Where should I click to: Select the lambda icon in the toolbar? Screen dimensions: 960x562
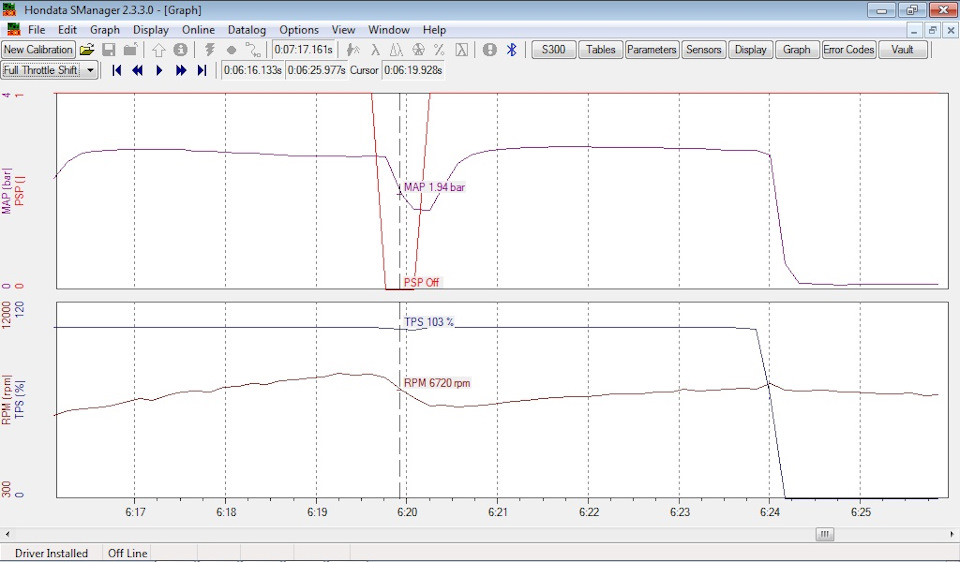[x=375, y=50]
